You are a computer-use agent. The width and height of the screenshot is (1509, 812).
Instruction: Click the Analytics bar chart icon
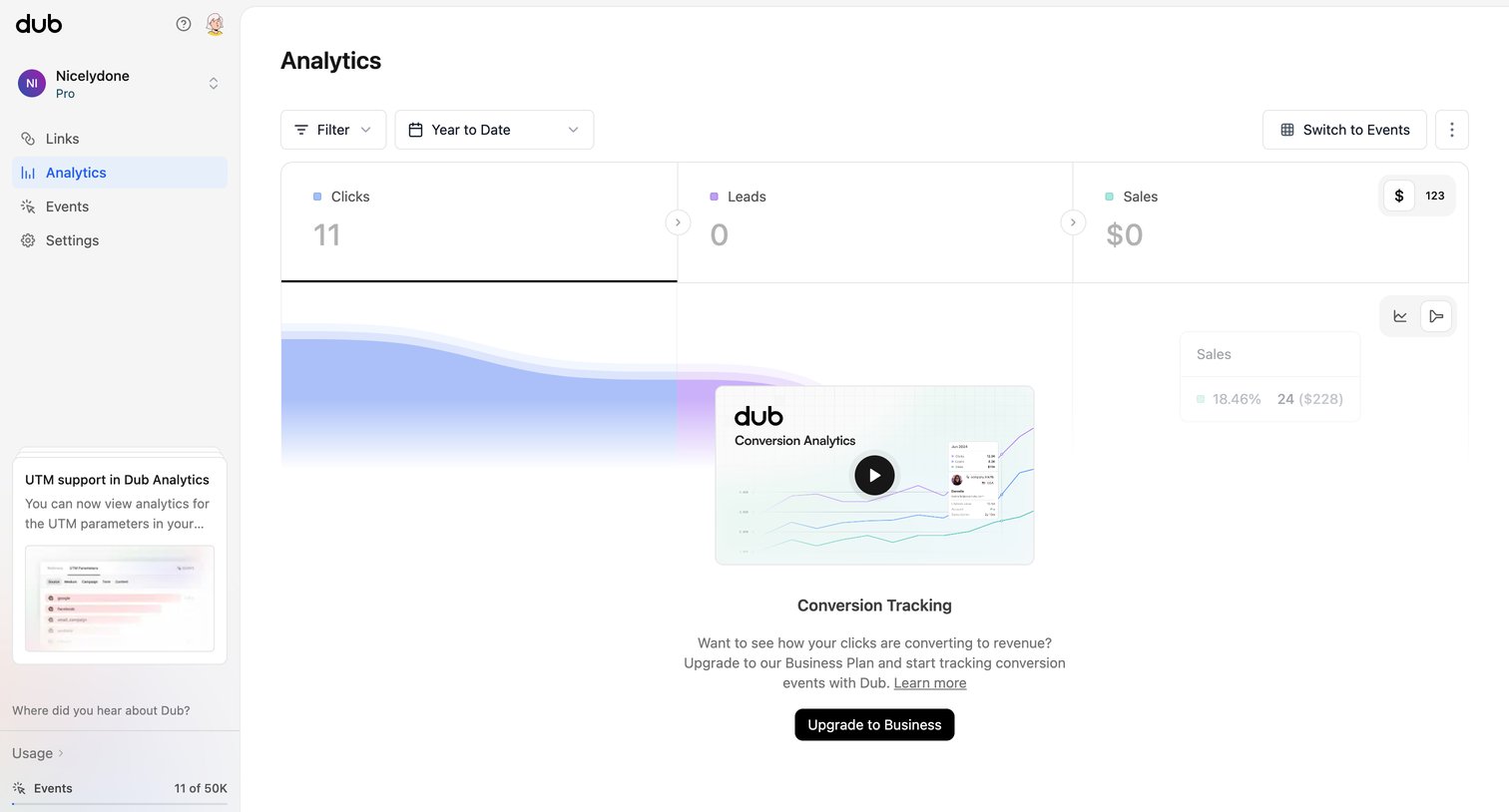[x=28, y=173]
